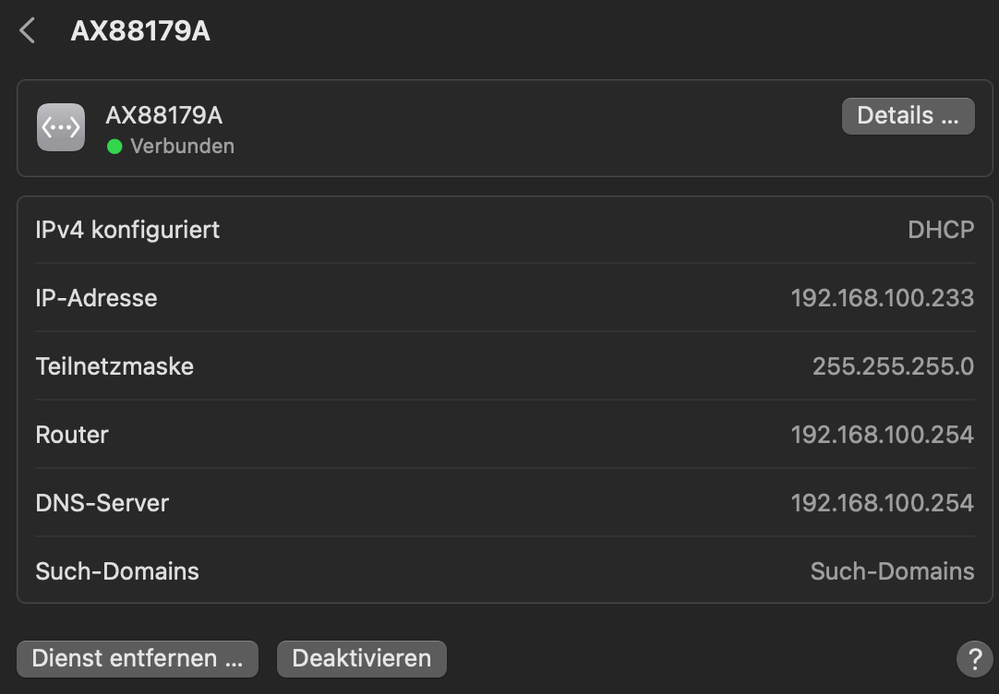Image resolution: width=999 pixels, height=694 pixels.
Task: Click the Such-Domains placeholder field
Action: [891, 571]
